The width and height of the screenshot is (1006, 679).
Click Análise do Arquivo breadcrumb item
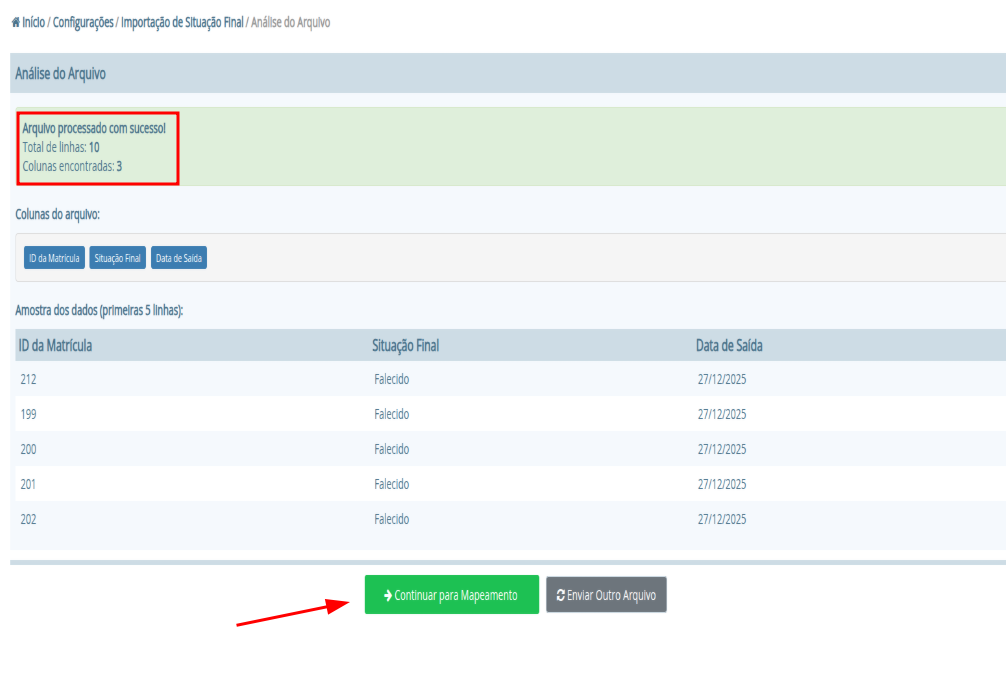click(290, 22)
